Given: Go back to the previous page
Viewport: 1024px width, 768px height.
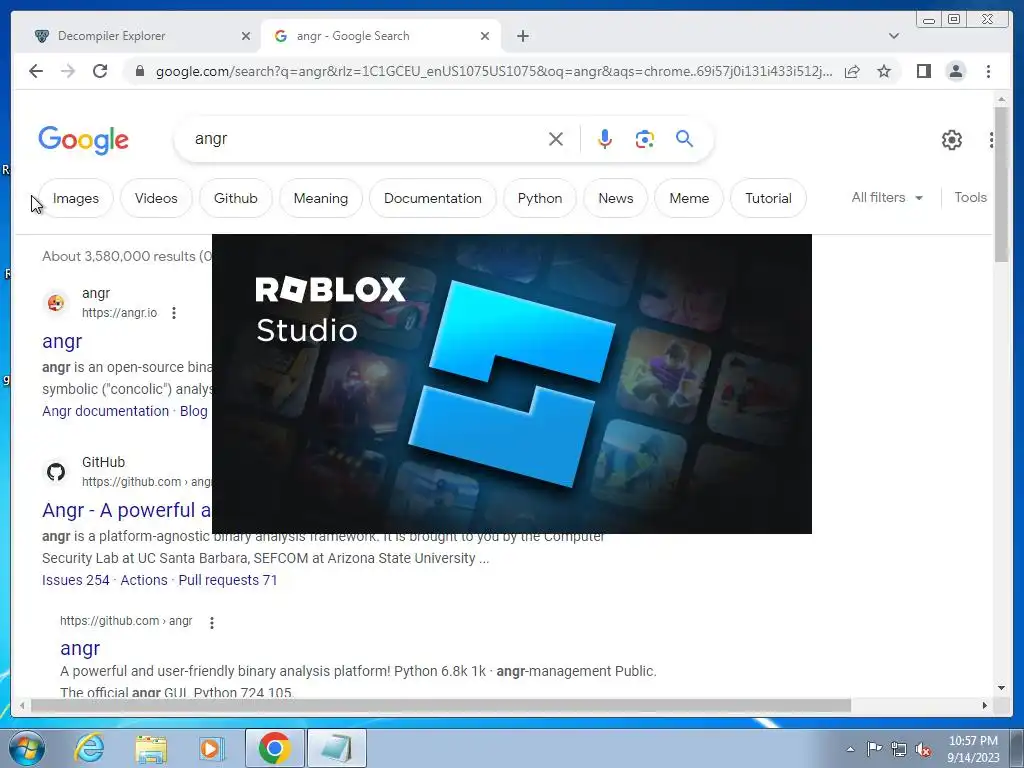Looking at the screenshot, I should coord(36,71).
